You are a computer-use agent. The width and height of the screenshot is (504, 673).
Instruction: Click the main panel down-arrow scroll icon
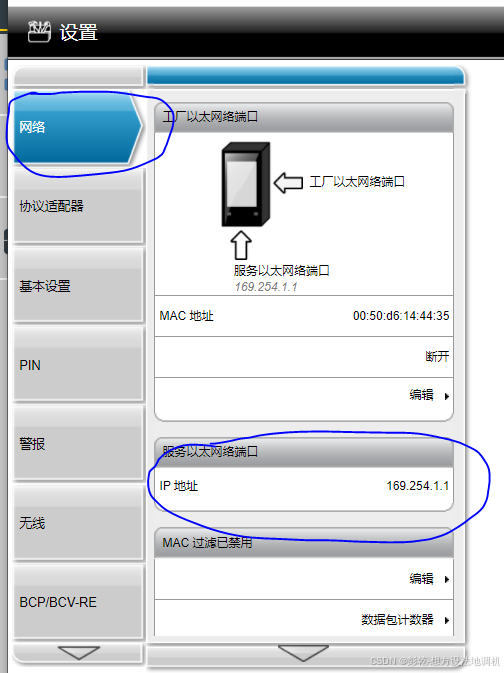click(x=303, y=653)
